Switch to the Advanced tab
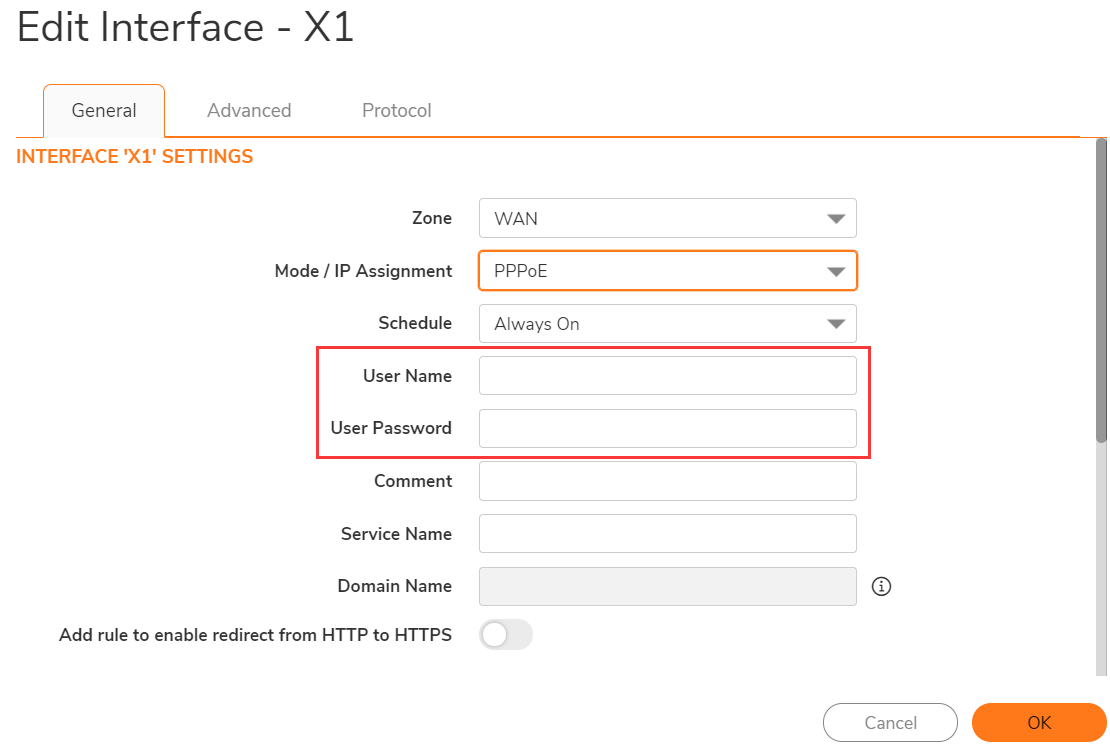Image resolution: width=1110 pixels, height=754 pixels. tap(249, 111)
